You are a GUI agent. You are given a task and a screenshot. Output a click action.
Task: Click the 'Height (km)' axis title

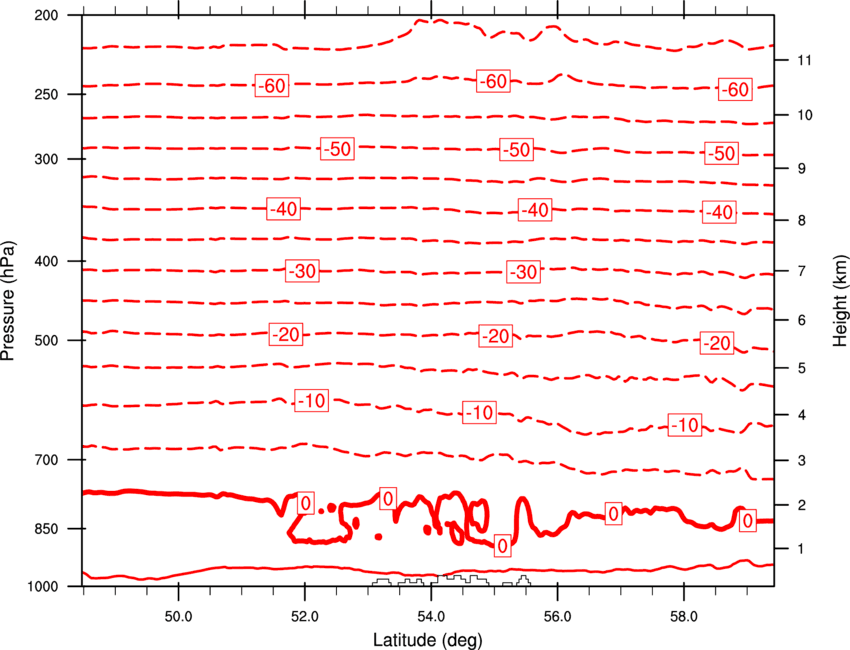pyautogui.click(x=840, y=300)
